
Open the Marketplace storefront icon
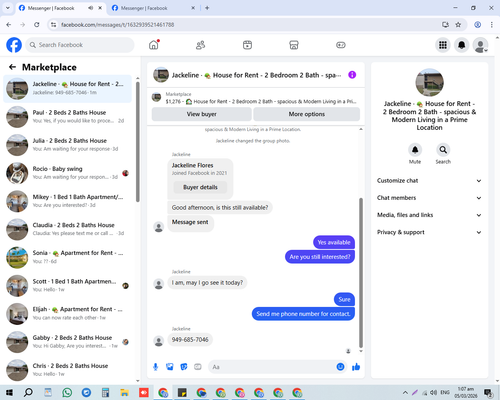click(x=294, y=45)
